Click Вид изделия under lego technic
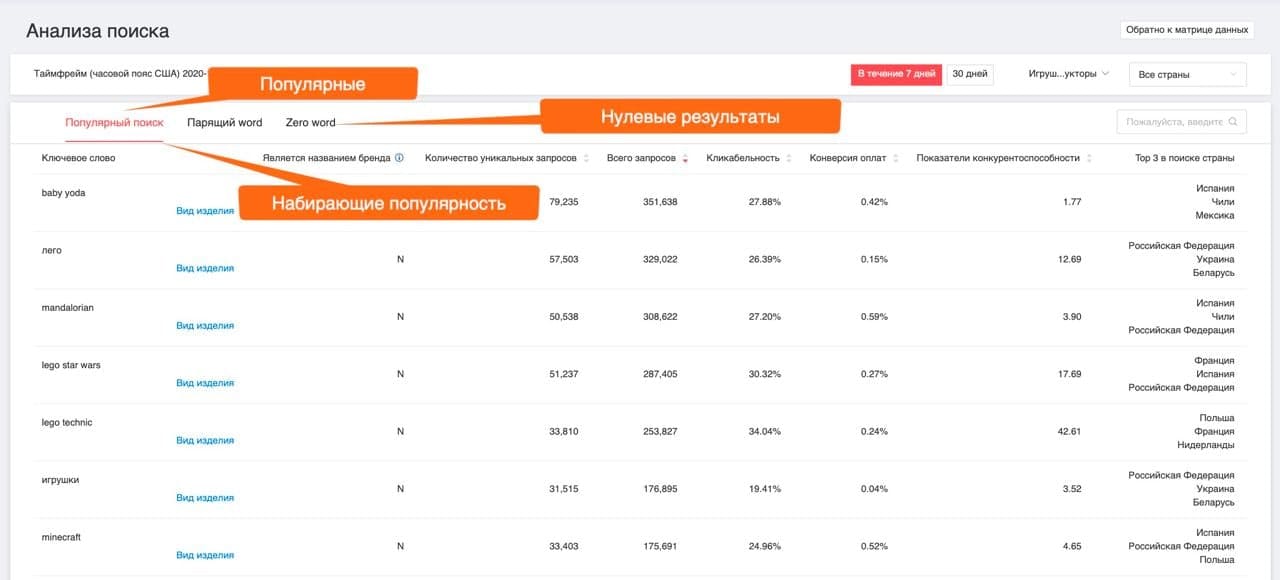The image size is (1280, 580). tap(205, 440)
